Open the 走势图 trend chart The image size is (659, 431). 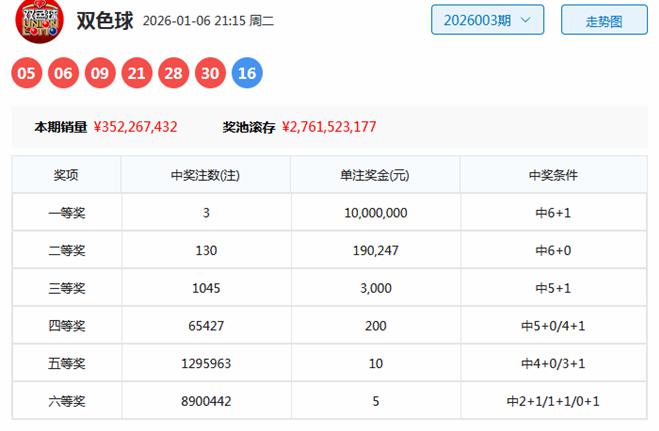click(x=603, y=20)
